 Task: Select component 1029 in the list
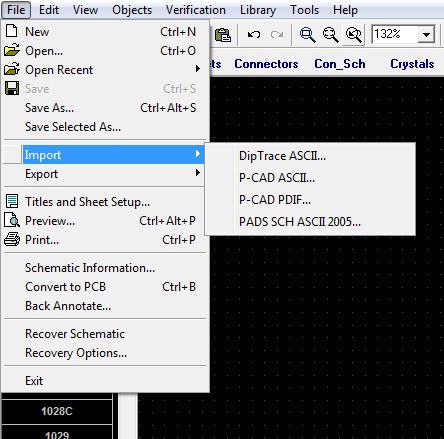(x=57, y=433)
